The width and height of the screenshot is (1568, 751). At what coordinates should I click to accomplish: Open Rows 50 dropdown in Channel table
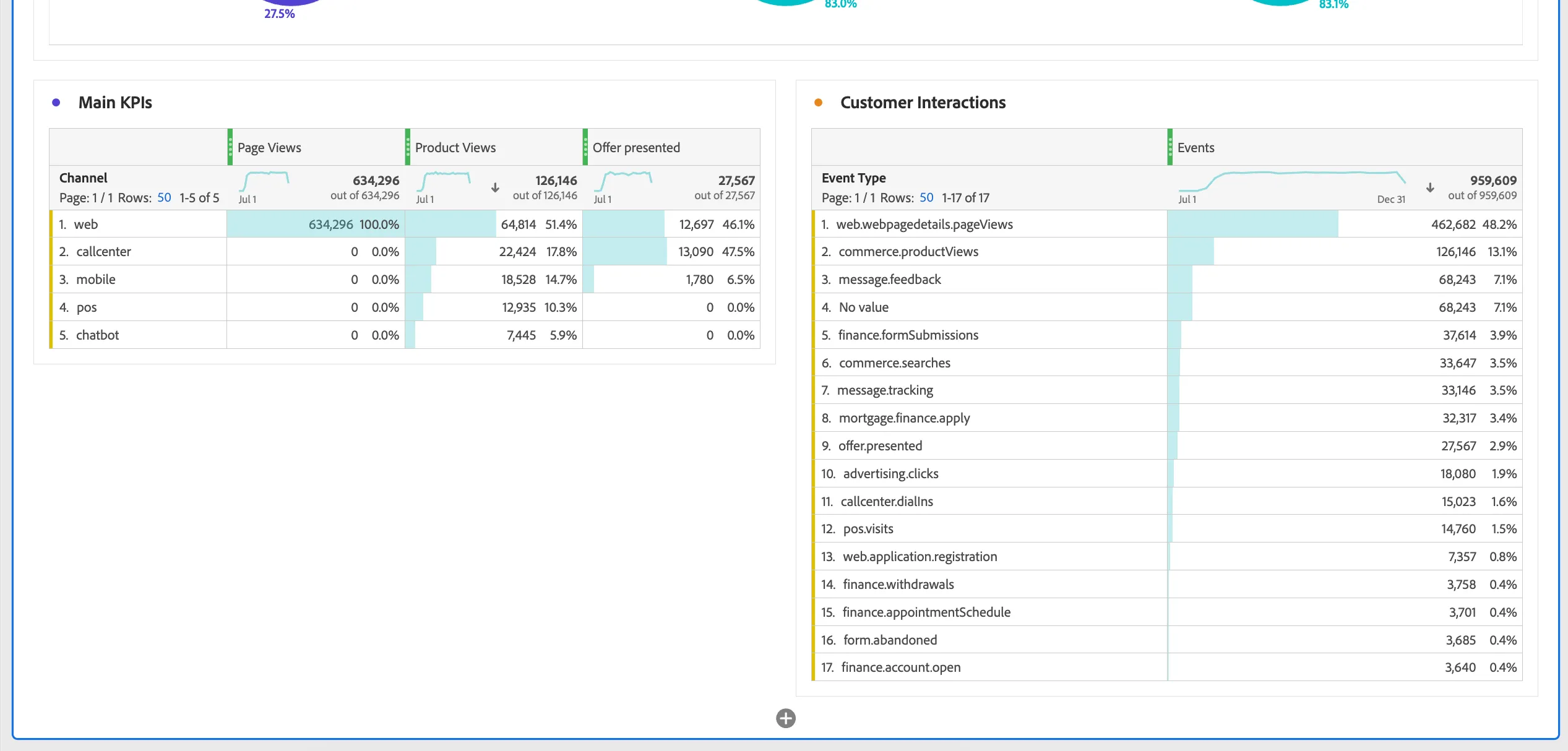[x=164, y=198]
